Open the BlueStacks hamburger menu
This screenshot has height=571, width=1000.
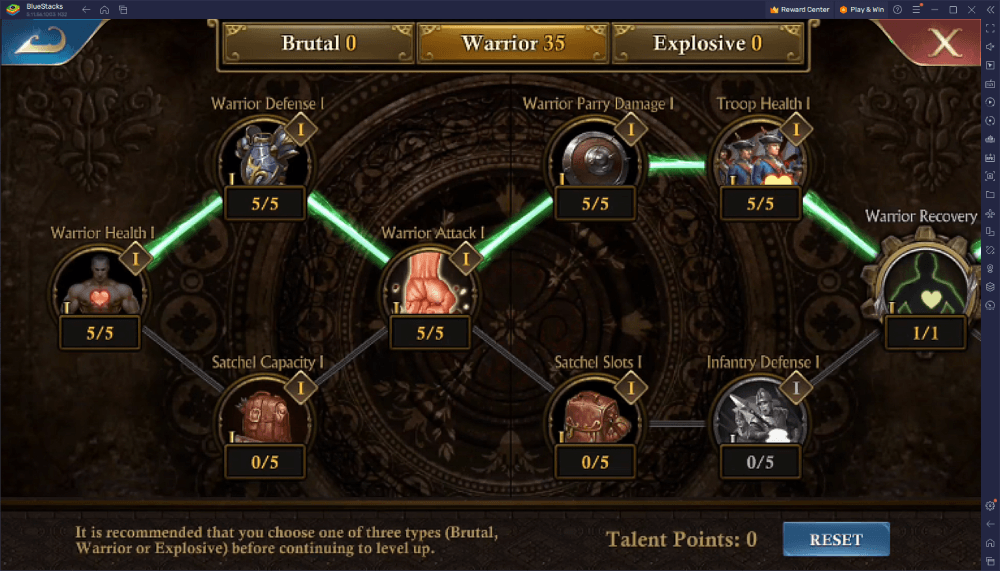(x=916, y=10)
